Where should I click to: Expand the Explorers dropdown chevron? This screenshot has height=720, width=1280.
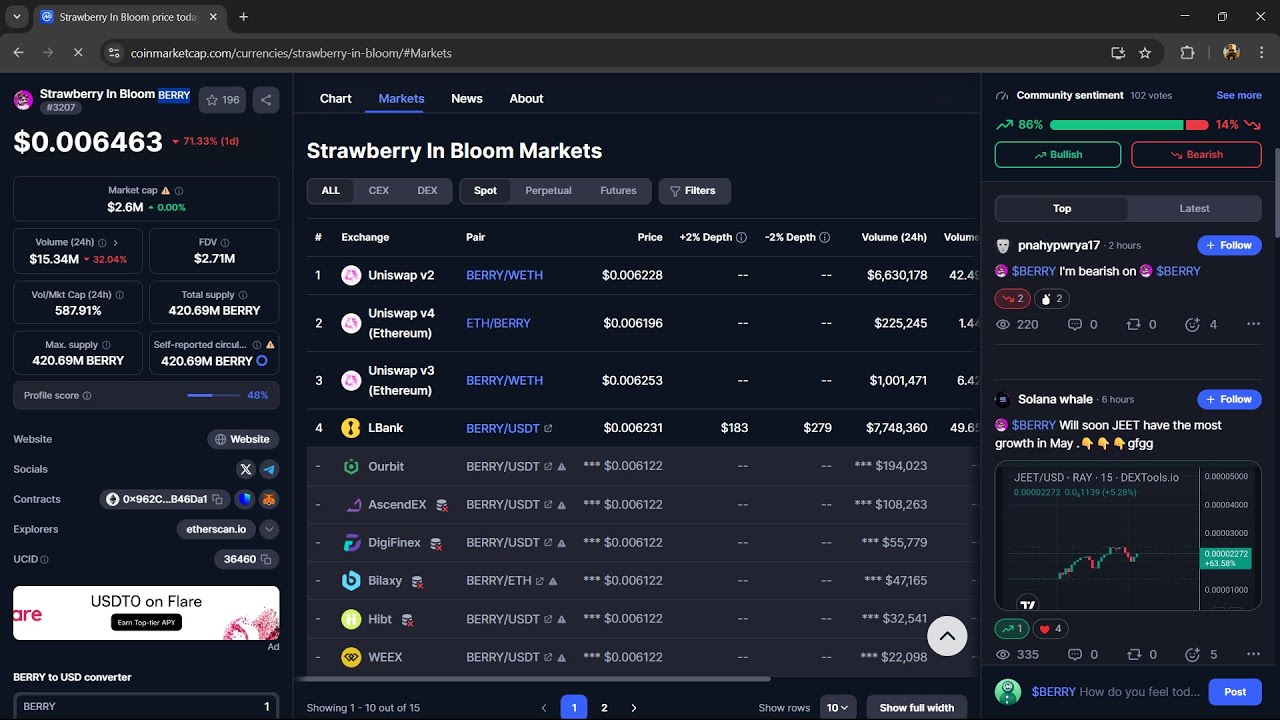[x=269, y=529]
